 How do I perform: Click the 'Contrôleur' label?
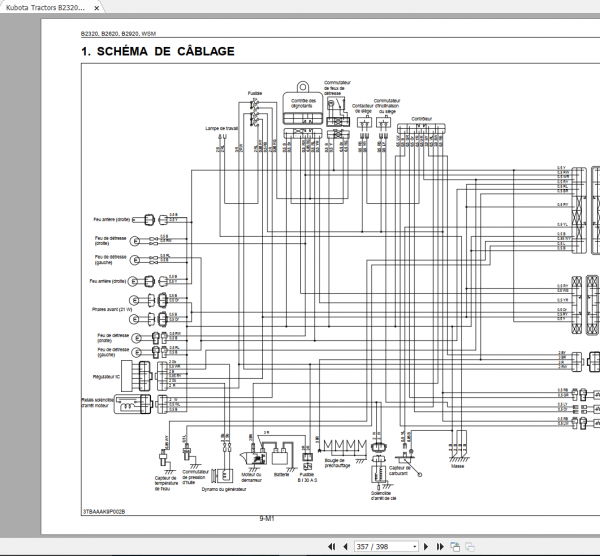[x=421, y=119]
